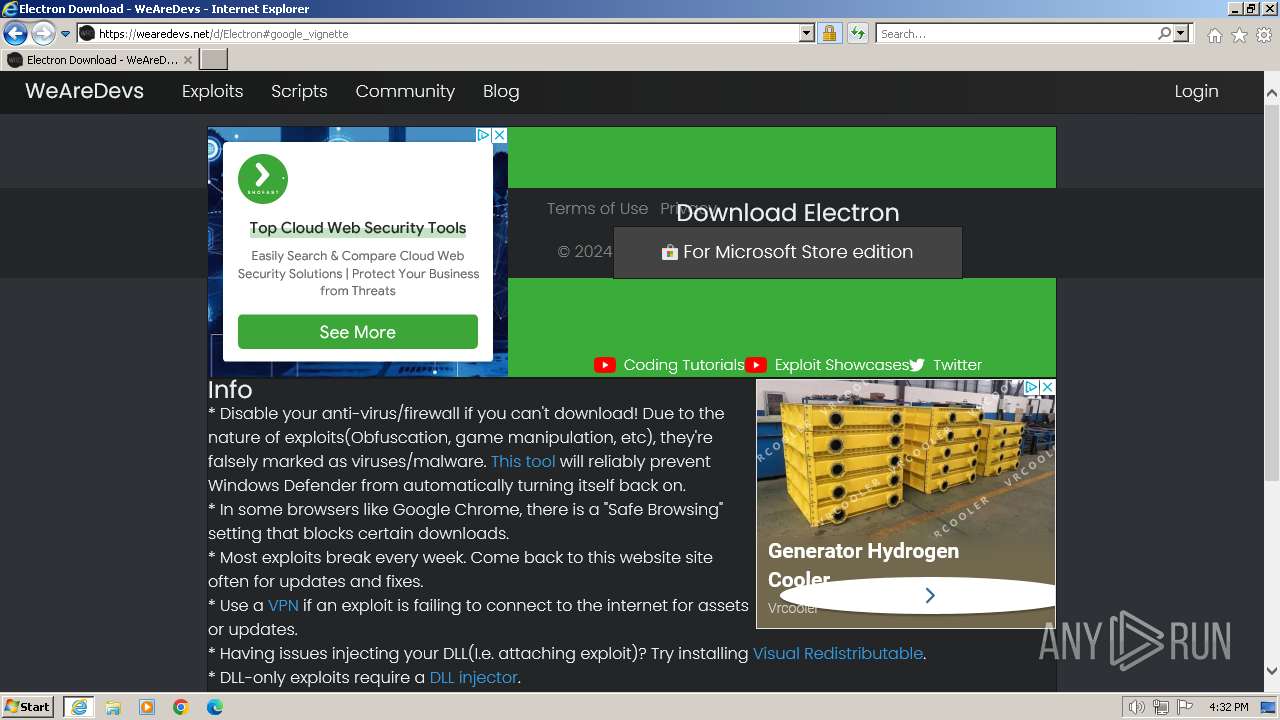
Task: Click the VPN hyperlink
Action: (x=283, y=606)
